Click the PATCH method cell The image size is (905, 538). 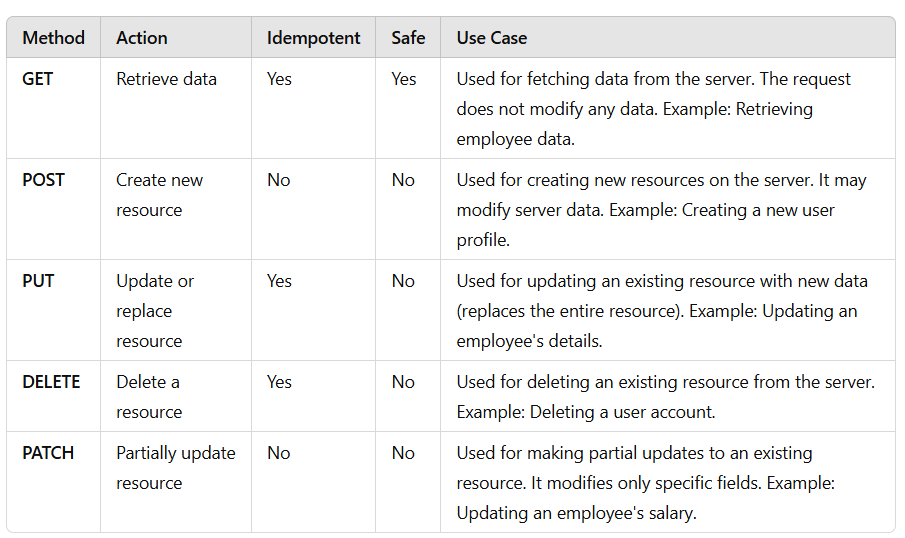48,453
